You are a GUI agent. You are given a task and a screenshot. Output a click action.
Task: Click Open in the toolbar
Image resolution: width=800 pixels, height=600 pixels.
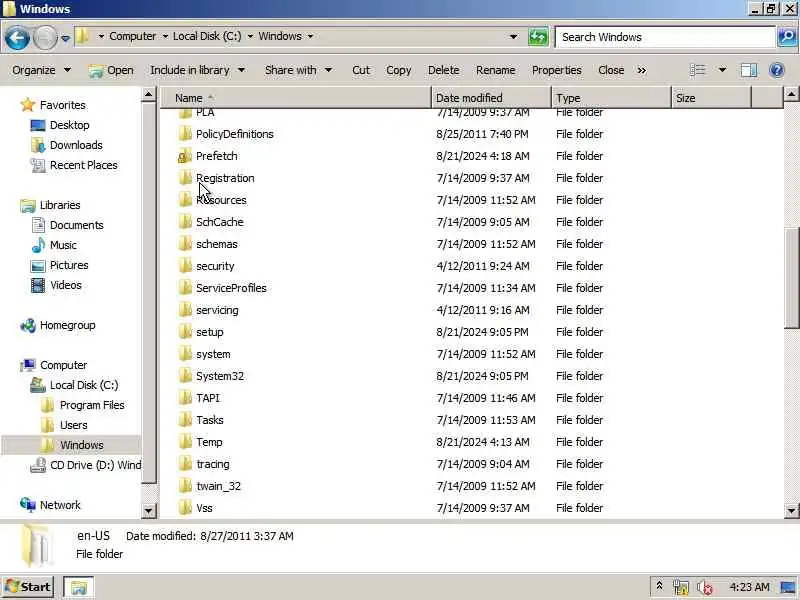pos(111,70)
